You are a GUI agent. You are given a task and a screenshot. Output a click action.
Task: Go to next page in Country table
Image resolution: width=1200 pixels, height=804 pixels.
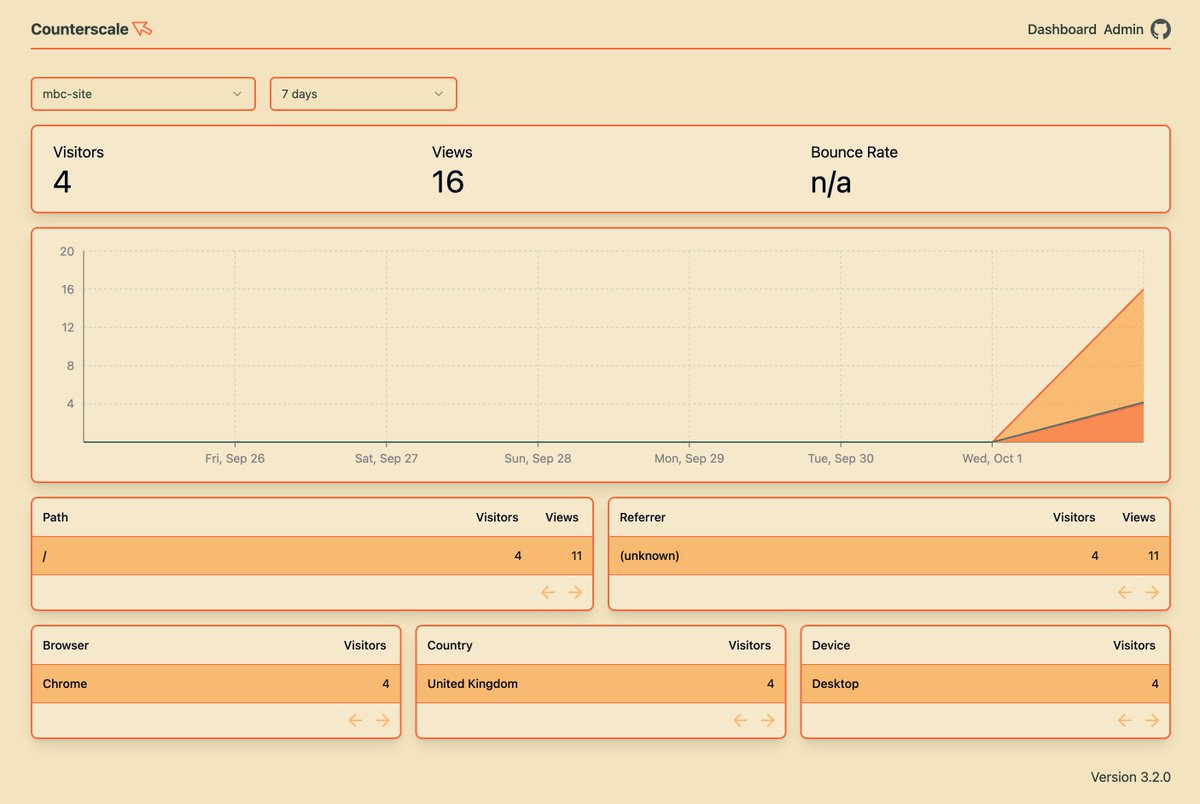(768, 720)
